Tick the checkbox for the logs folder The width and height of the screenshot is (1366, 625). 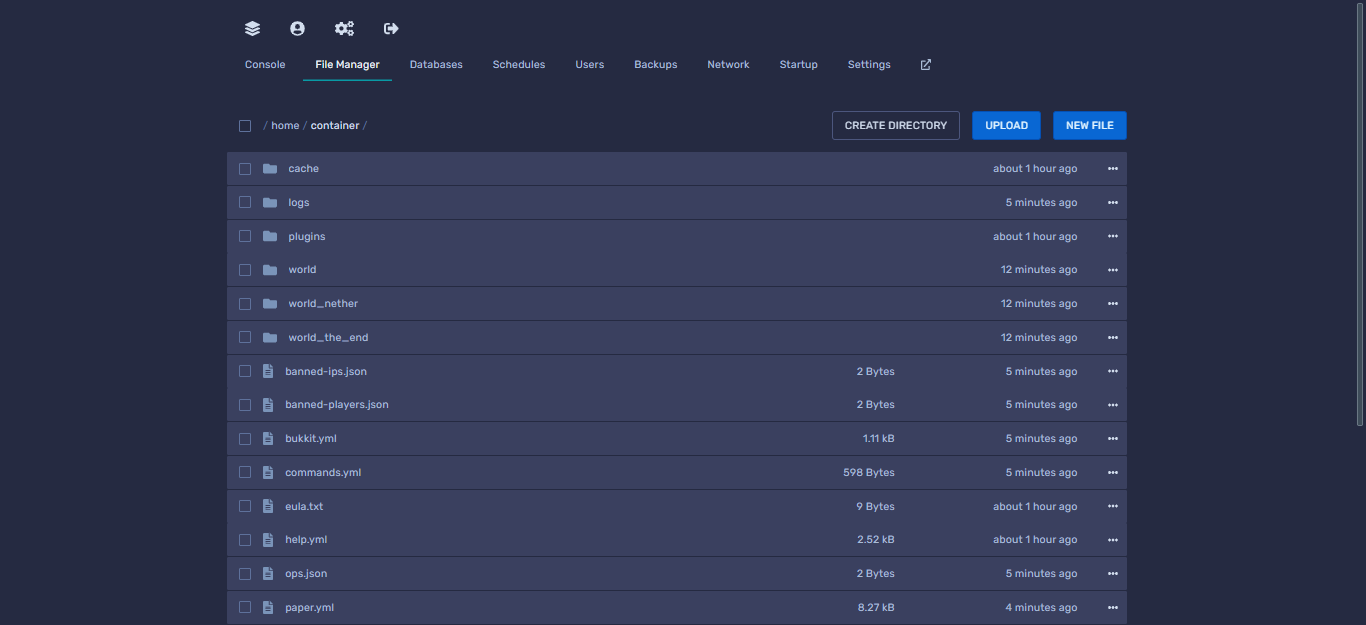(x=245, y=203)
